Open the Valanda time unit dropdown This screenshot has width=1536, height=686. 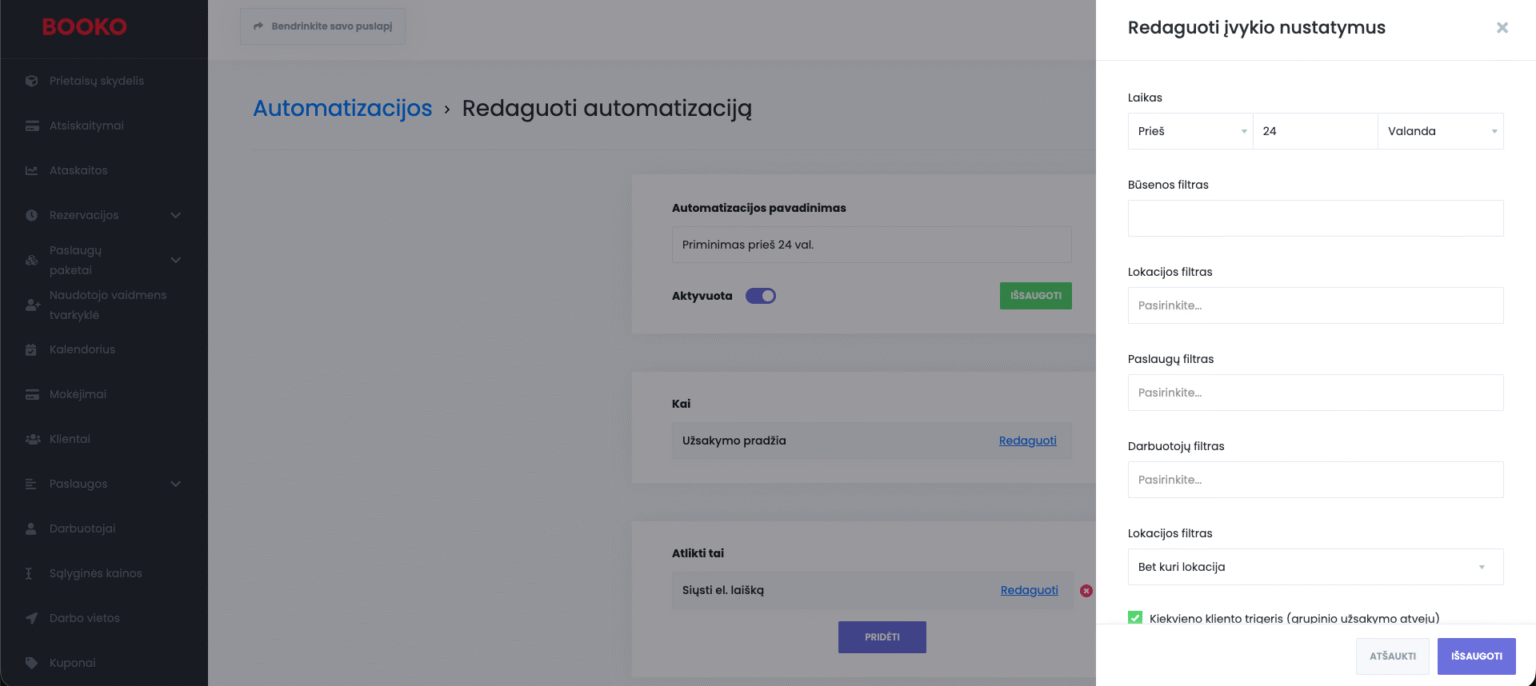tap(1440, 131)
